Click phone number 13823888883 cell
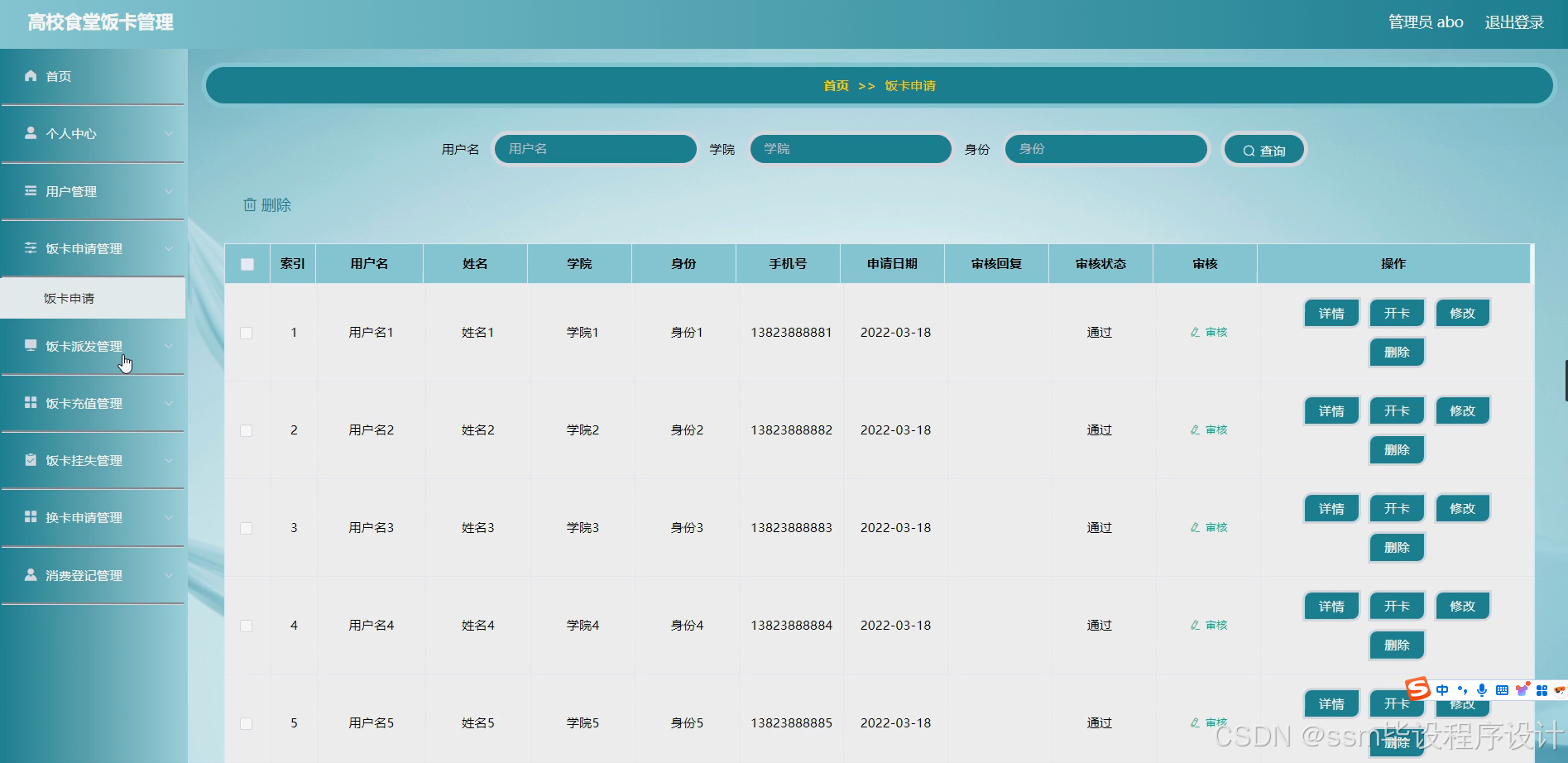The height and width of the screenshot is (763, 1568). [x=791, y=528]
